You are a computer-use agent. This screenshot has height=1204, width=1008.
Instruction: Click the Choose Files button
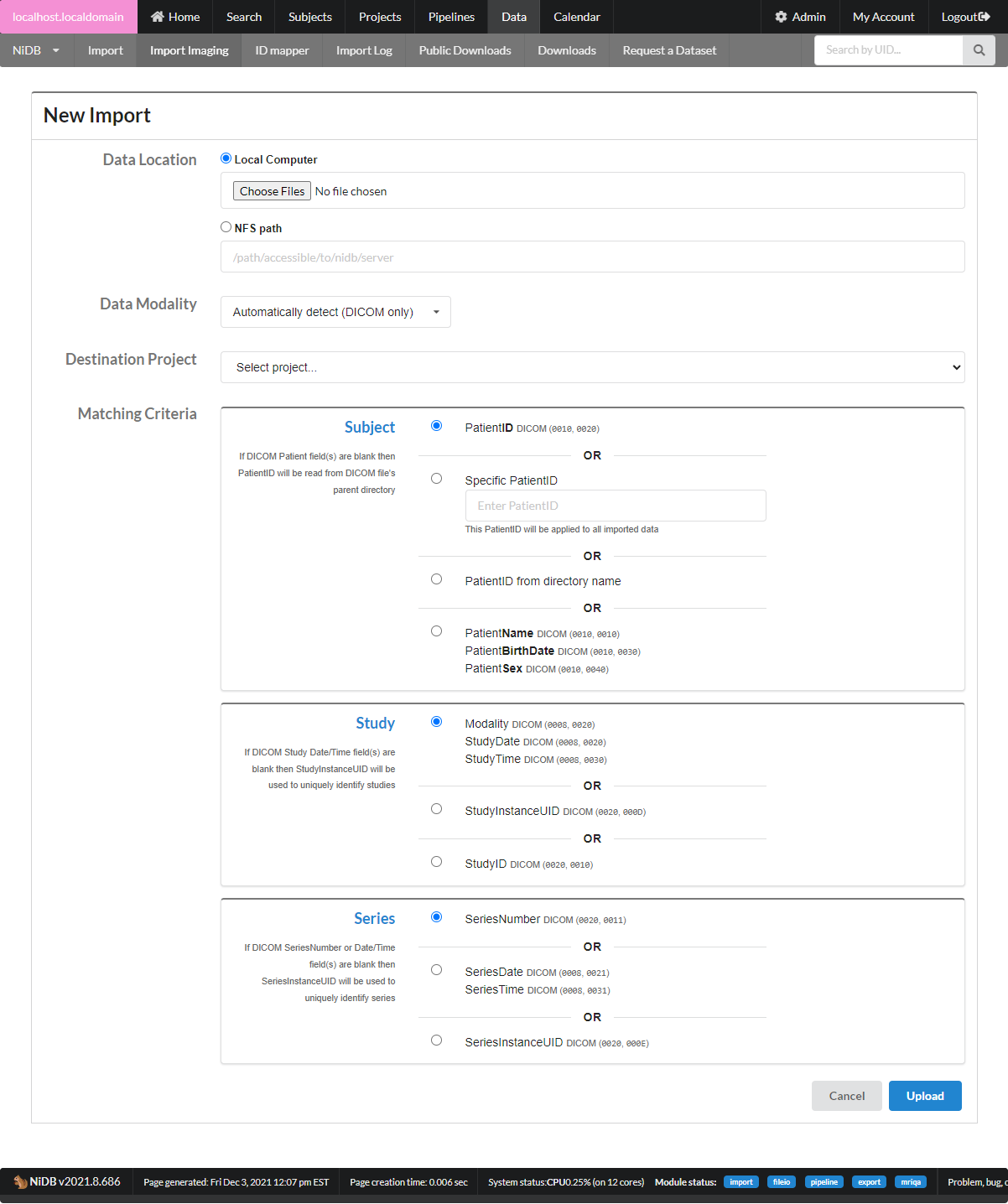[272, 191]
